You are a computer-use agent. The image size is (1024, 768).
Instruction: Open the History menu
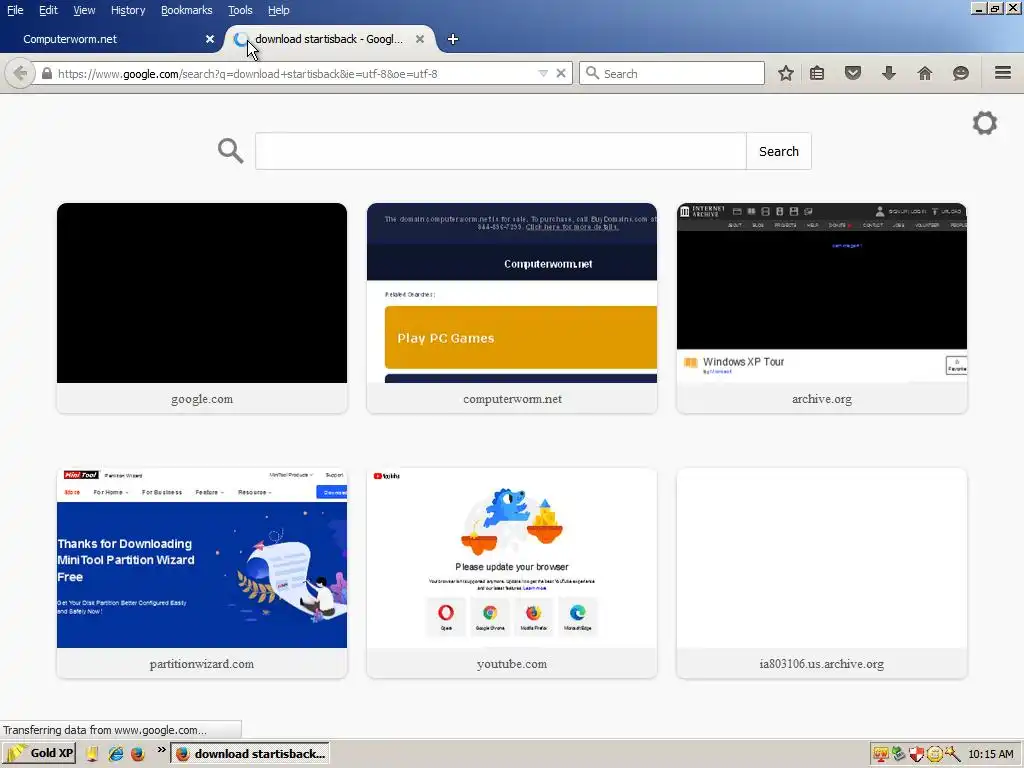point(127,10)
